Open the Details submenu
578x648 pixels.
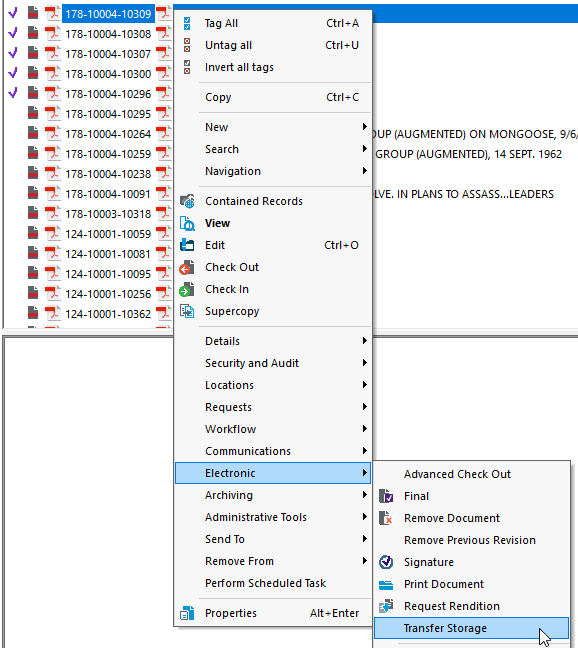(273, 341)
